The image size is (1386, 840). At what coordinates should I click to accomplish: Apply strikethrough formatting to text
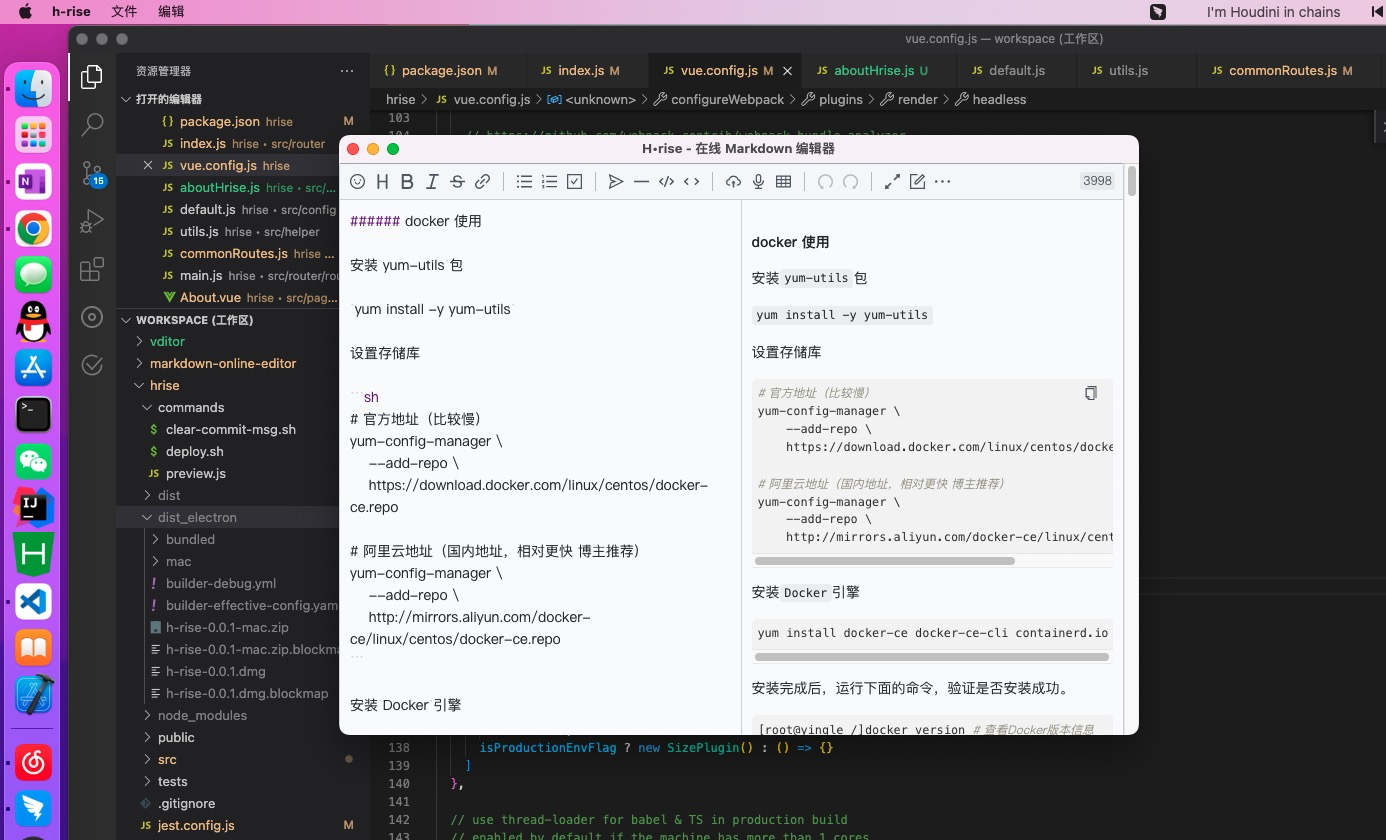pos(457,181)
